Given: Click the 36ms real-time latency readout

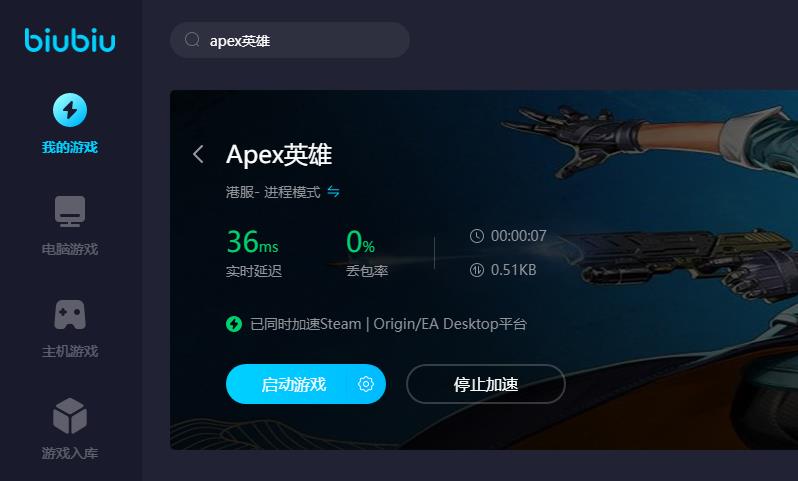Looking at the screenshot, I should pos(253,242).
